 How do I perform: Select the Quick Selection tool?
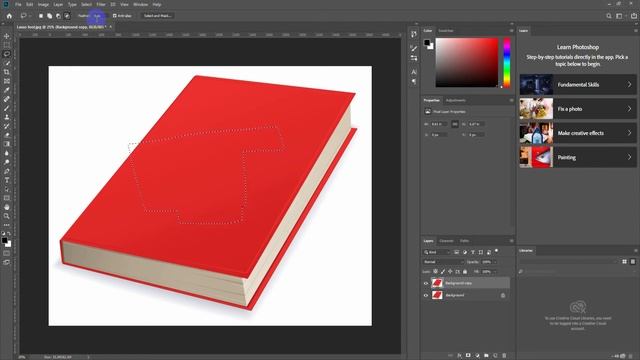click(7, 63)
